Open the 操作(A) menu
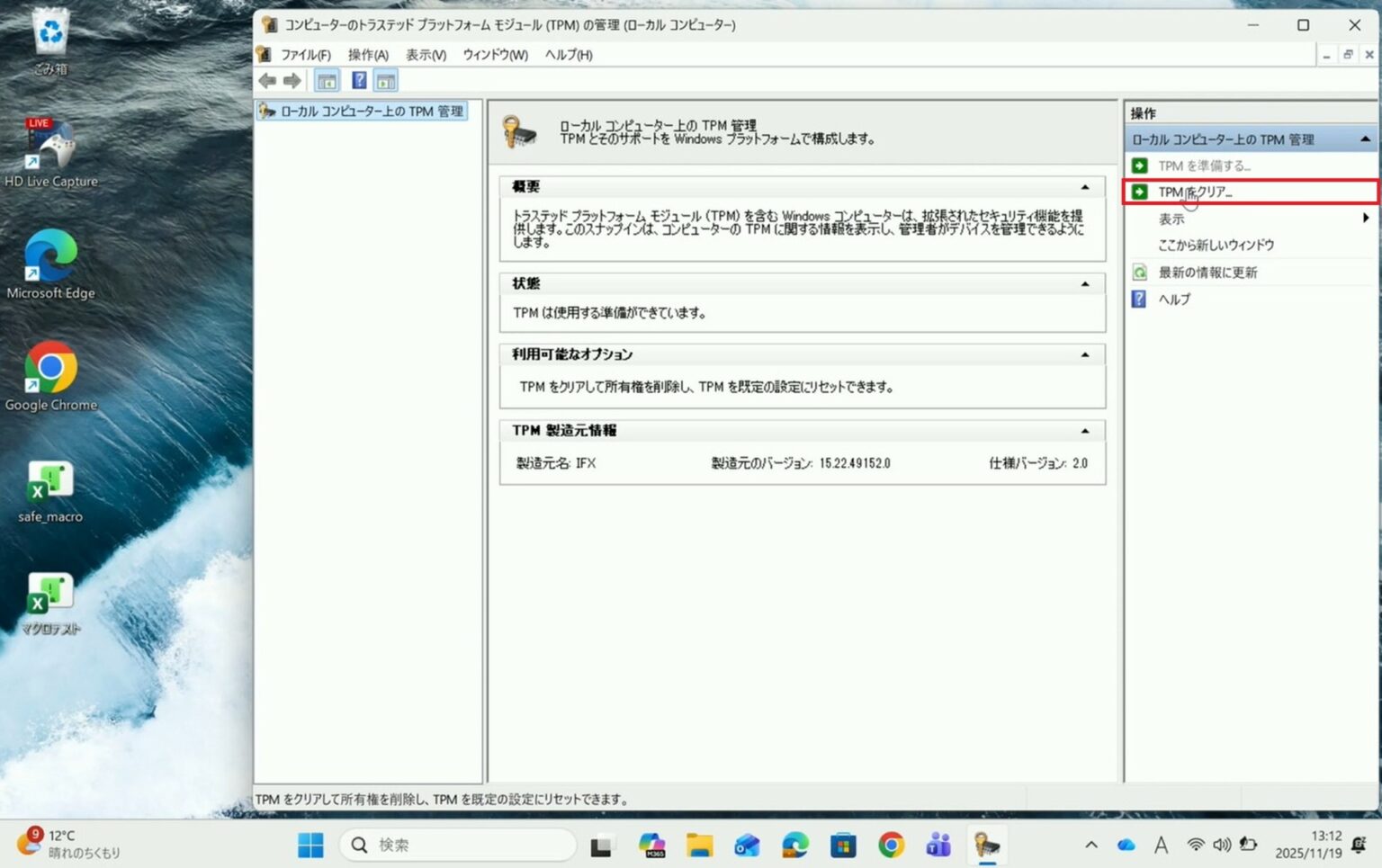The image size is (1382, 868). click(x=368, y=55)
